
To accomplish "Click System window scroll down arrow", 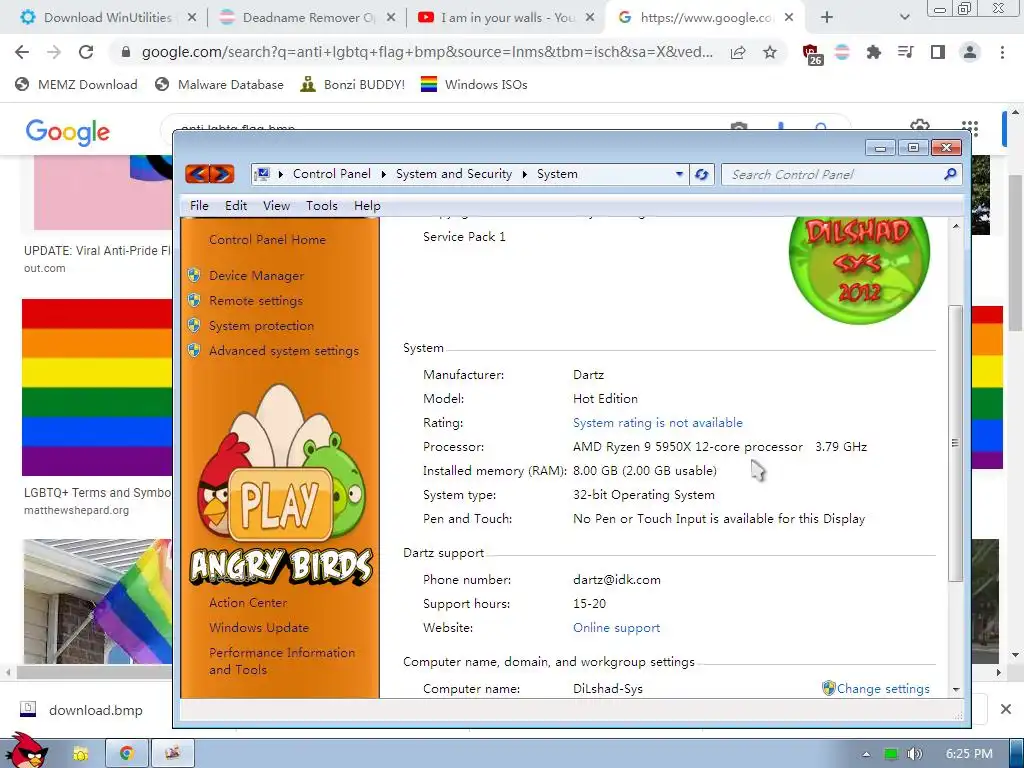I will click(955, 689).
